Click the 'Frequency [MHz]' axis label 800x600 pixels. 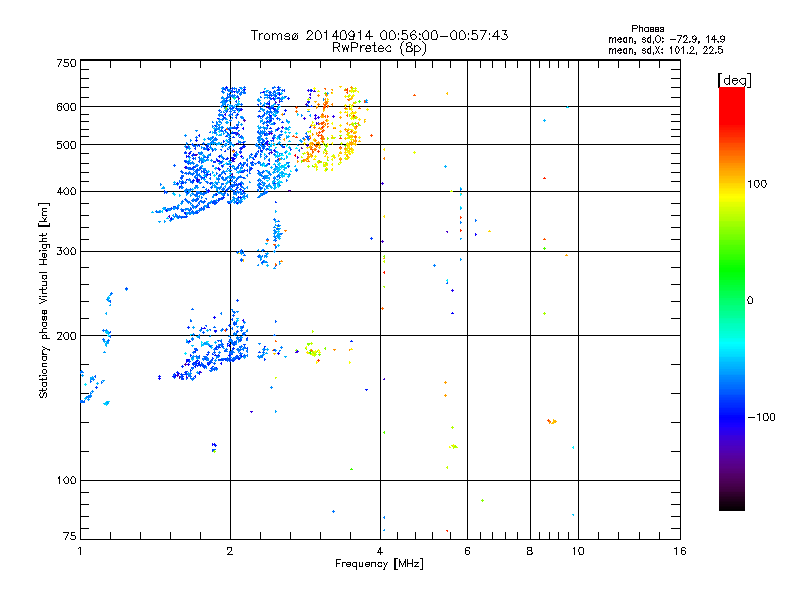[379, 564]
